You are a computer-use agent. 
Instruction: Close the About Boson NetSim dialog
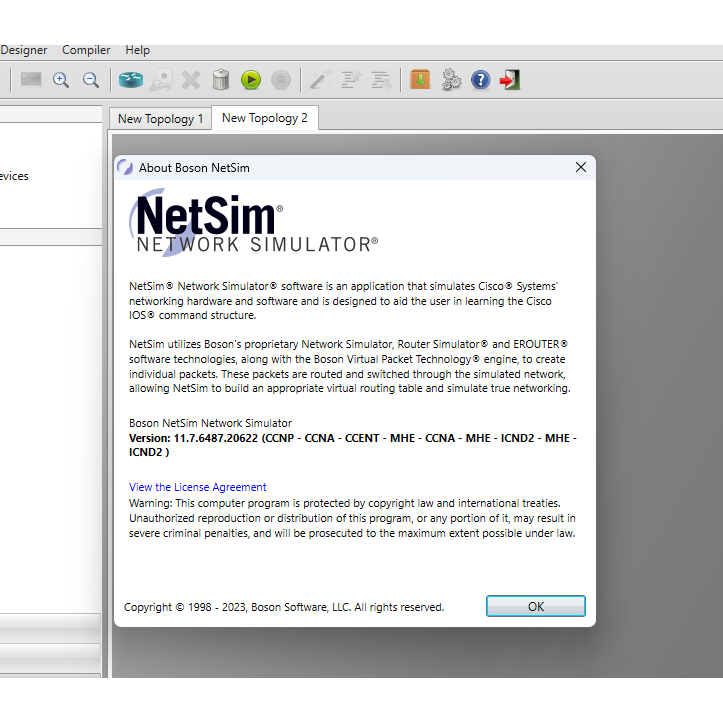581,167
